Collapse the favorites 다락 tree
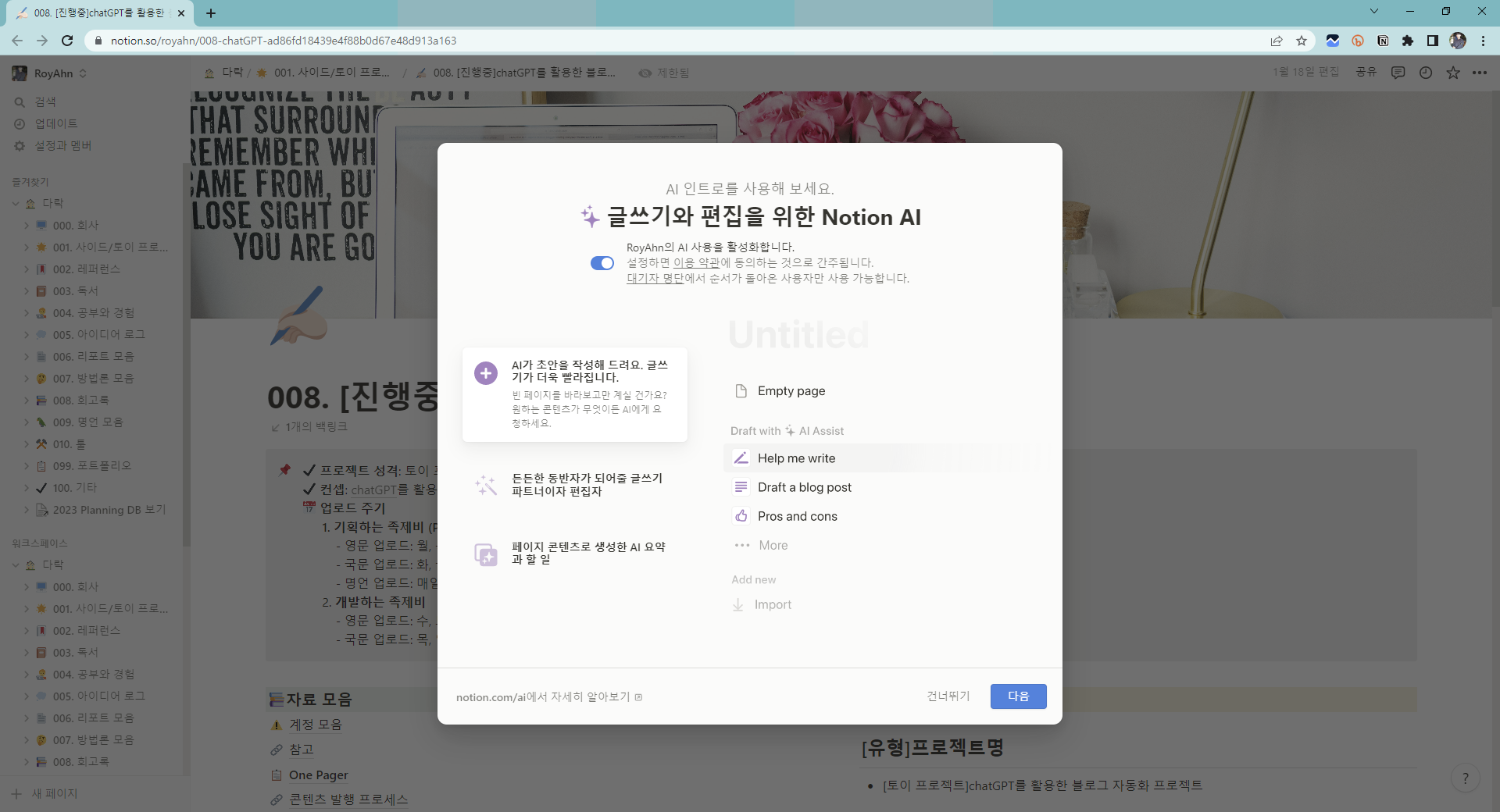The image size is (1500, 812). tap(16, 204)
